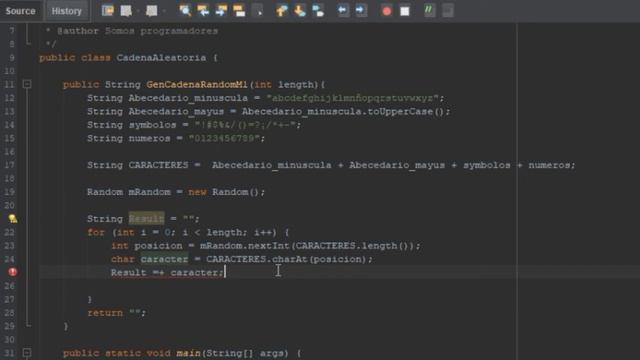640x360 pixels.
Task: Click the Last Edit toolbar icon
Action: click(x=108, y=11)
